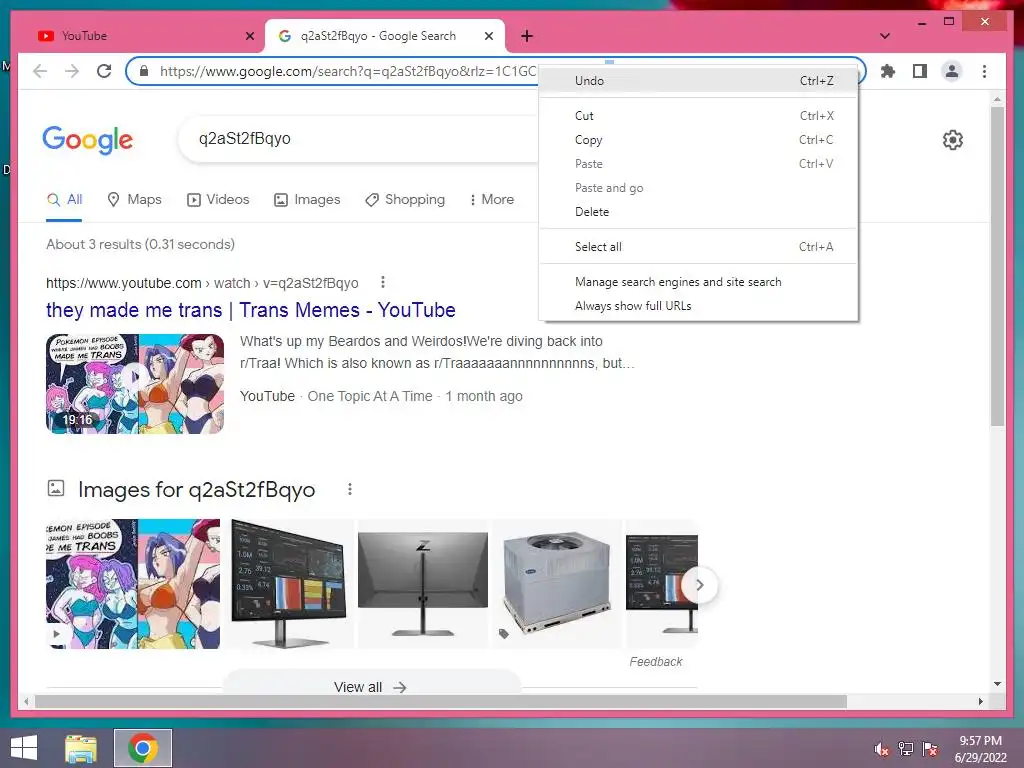The width and height of the screenshot is (1024, 768).
Task: Toggle the side panel icon
Action: pos(920,71)
